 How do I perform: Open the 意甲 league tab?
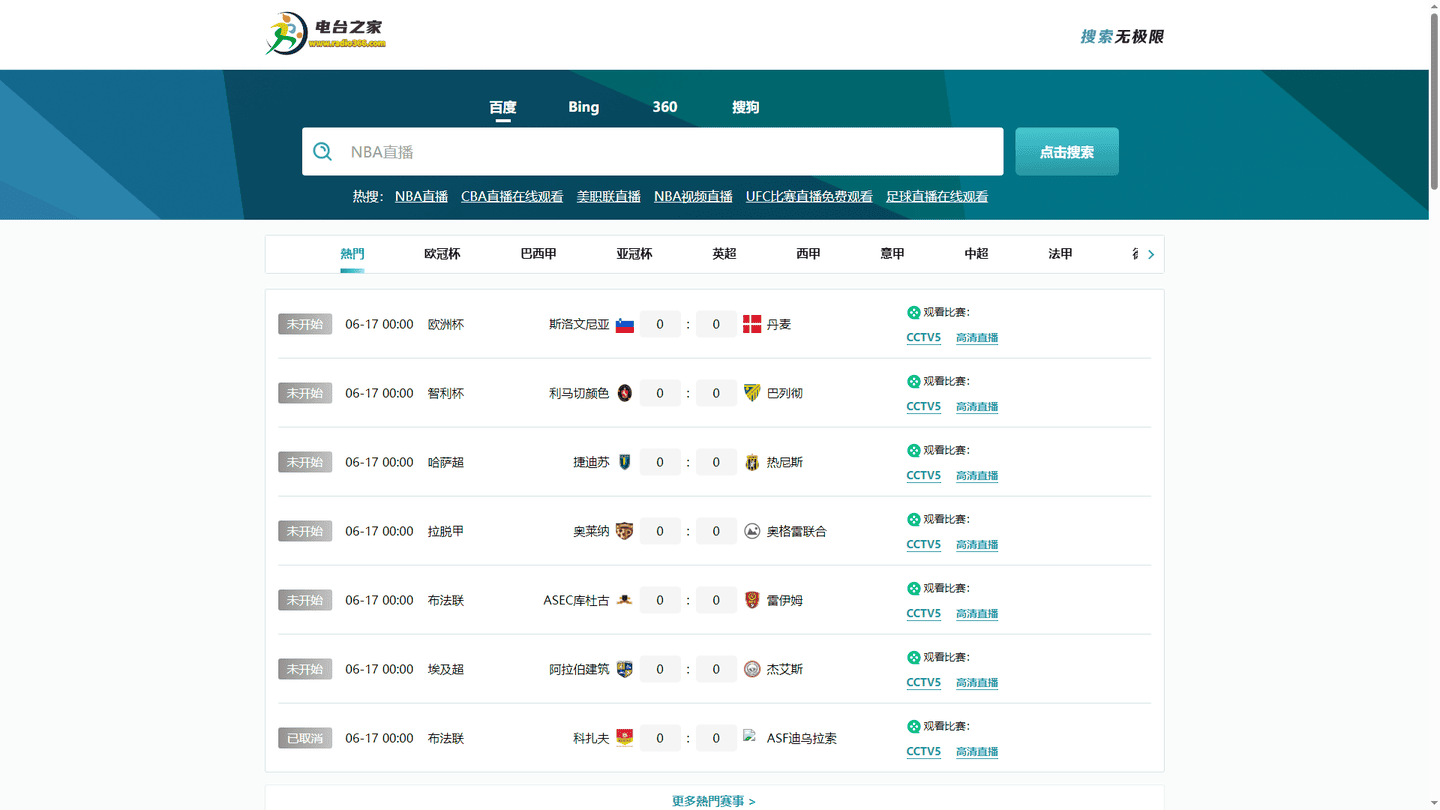coord(892,254)
